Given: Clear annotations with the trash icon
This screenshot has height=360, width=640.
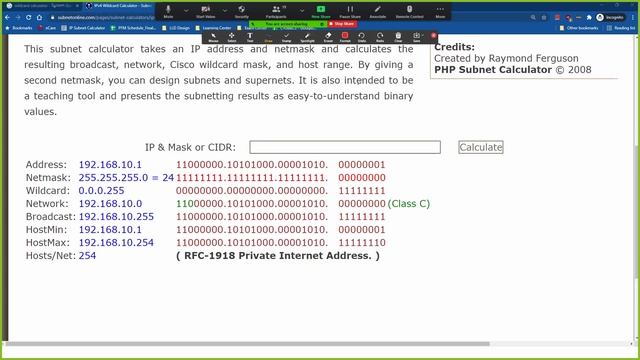Looking at the screenshot, I should pos(398,38).
